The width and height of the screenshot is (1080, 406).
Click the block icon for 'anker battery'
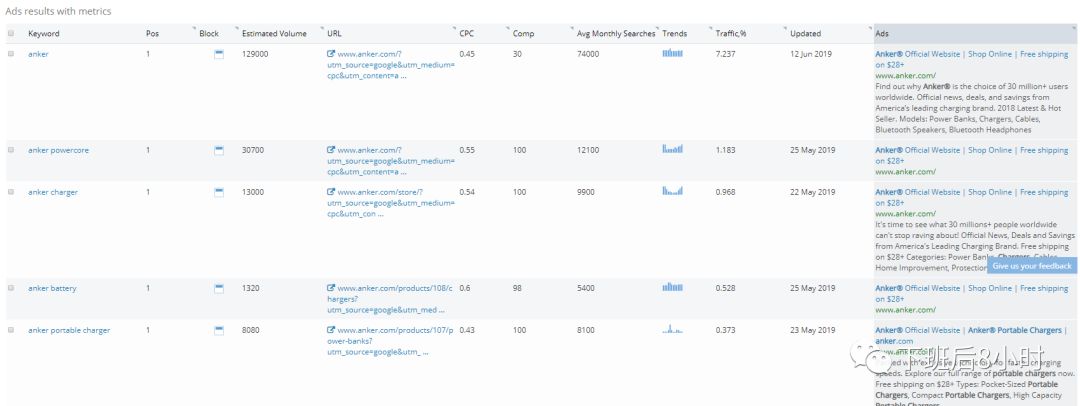(219, 289)
